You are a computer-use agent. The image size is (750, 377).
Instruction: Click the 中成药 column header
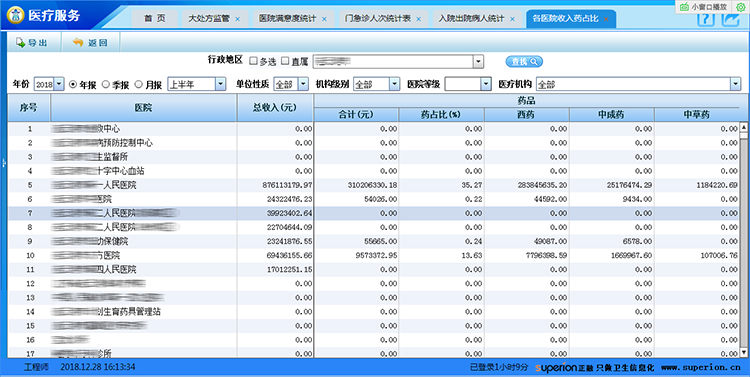(611, 115)
